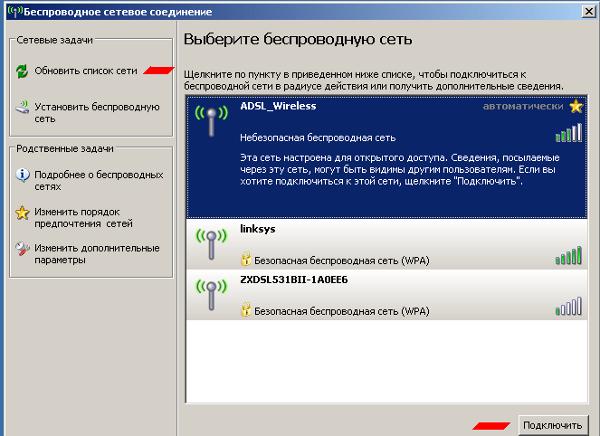Click the star icon beside network order
600x436 pixels.
pyautogui.click(x=22, y=212)
